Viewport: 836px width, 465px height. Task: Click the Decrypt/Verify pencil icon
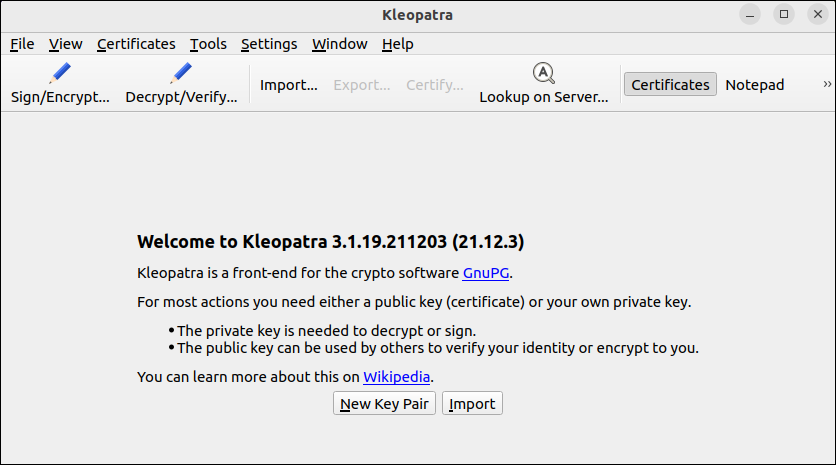coord(181,73)
